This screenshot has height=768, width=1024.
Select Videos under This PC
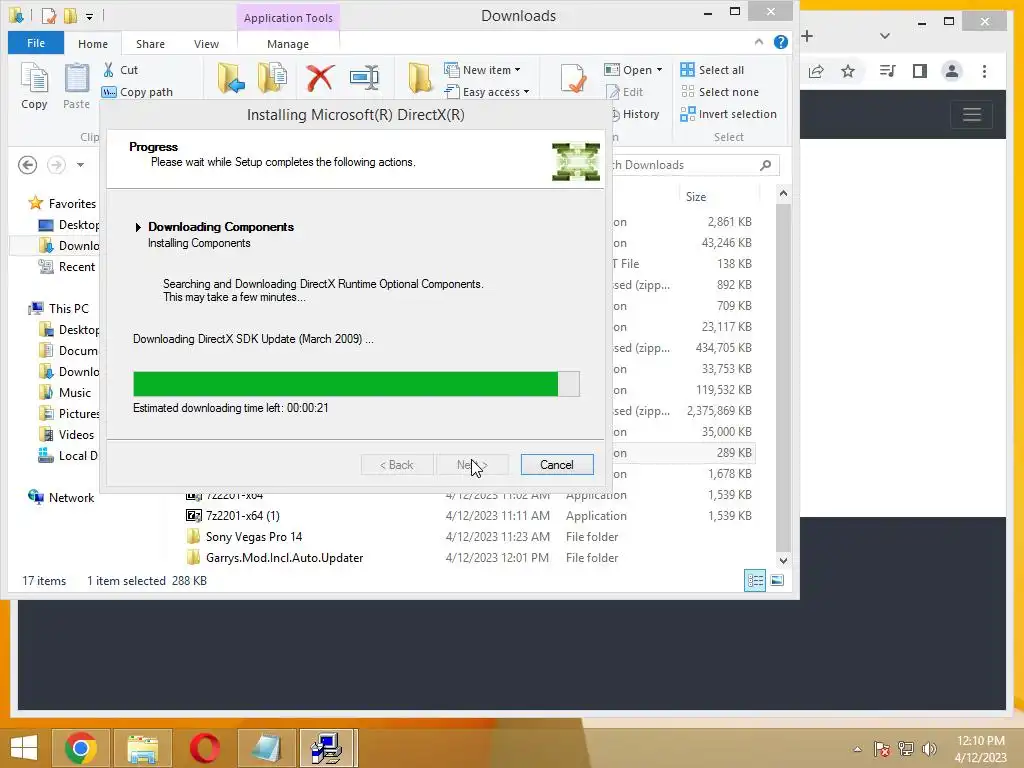coord(67,435)
